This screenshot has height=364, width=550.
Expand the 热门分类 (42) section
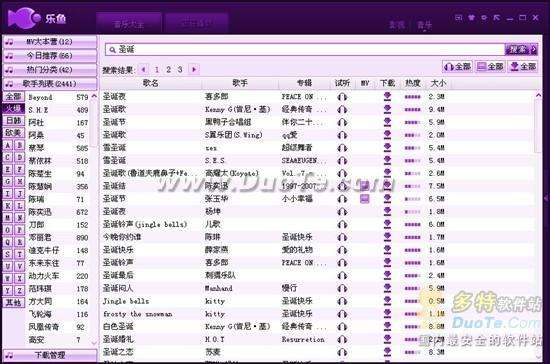(50, 70)
